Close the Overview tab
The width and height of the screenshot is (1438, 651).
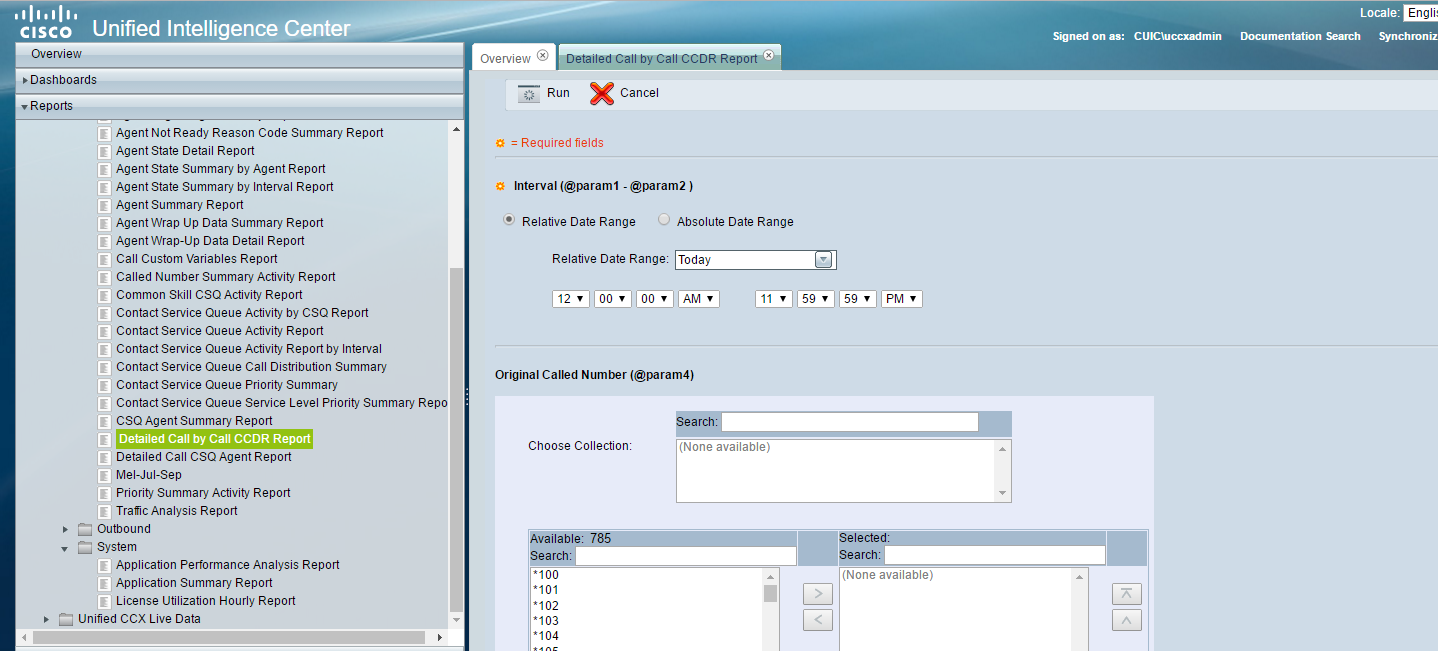pos(543,56)
